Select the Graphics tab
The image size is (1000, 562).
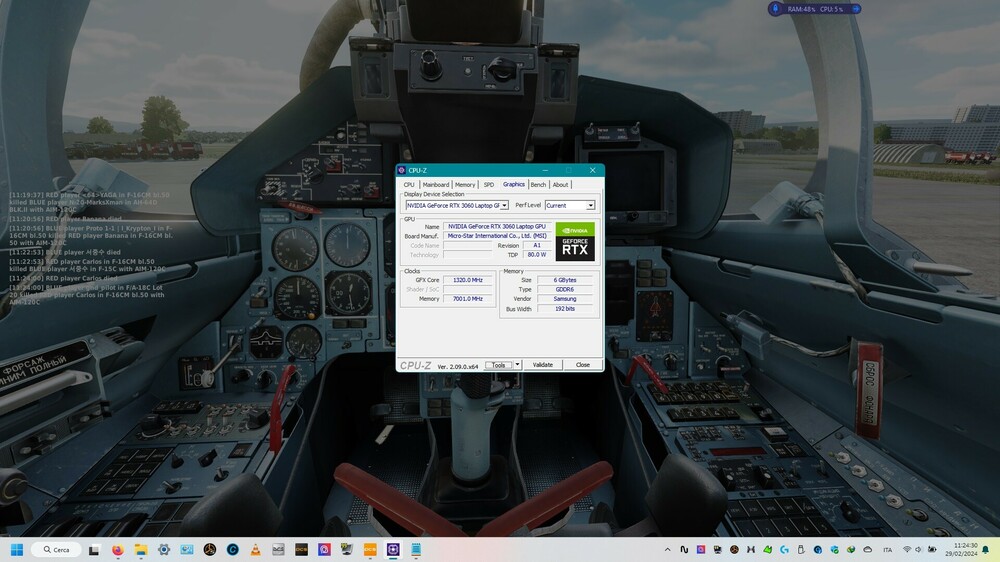pyautogui.click(x=513, y=184)
